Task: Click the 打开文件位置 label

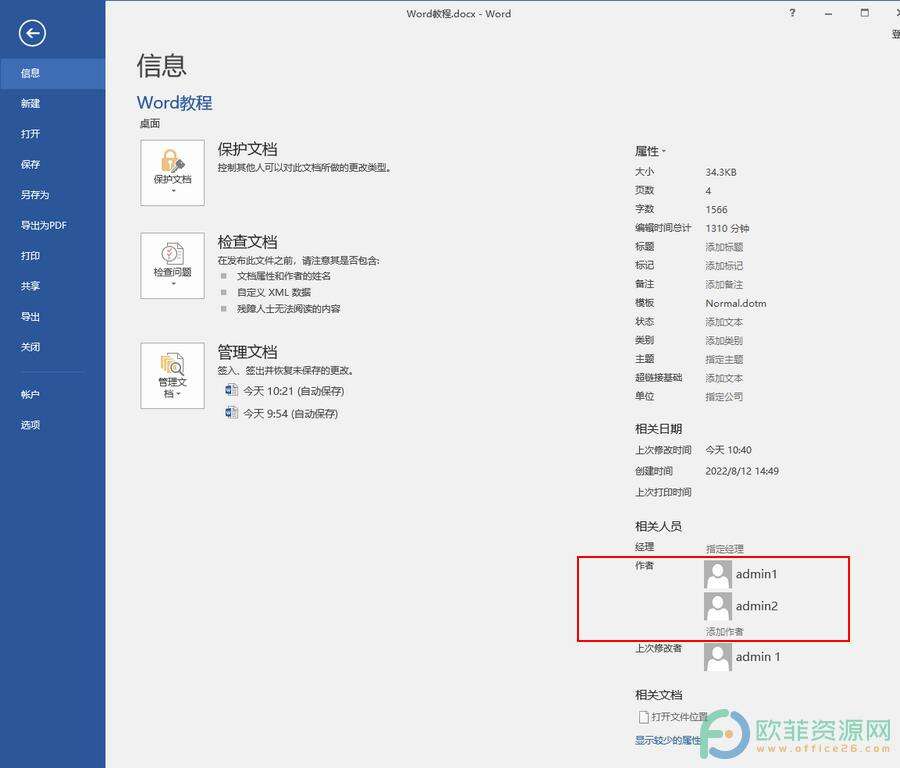Action: tap(680, 717)
